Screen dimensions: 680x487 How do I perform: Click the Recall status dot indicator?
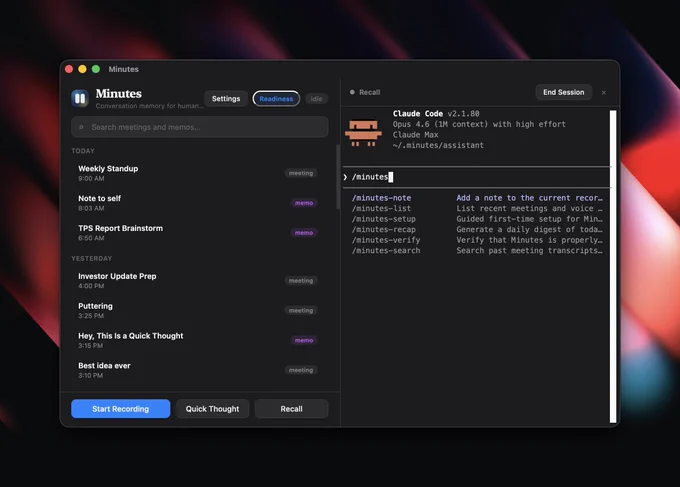[x=352, y=92]
